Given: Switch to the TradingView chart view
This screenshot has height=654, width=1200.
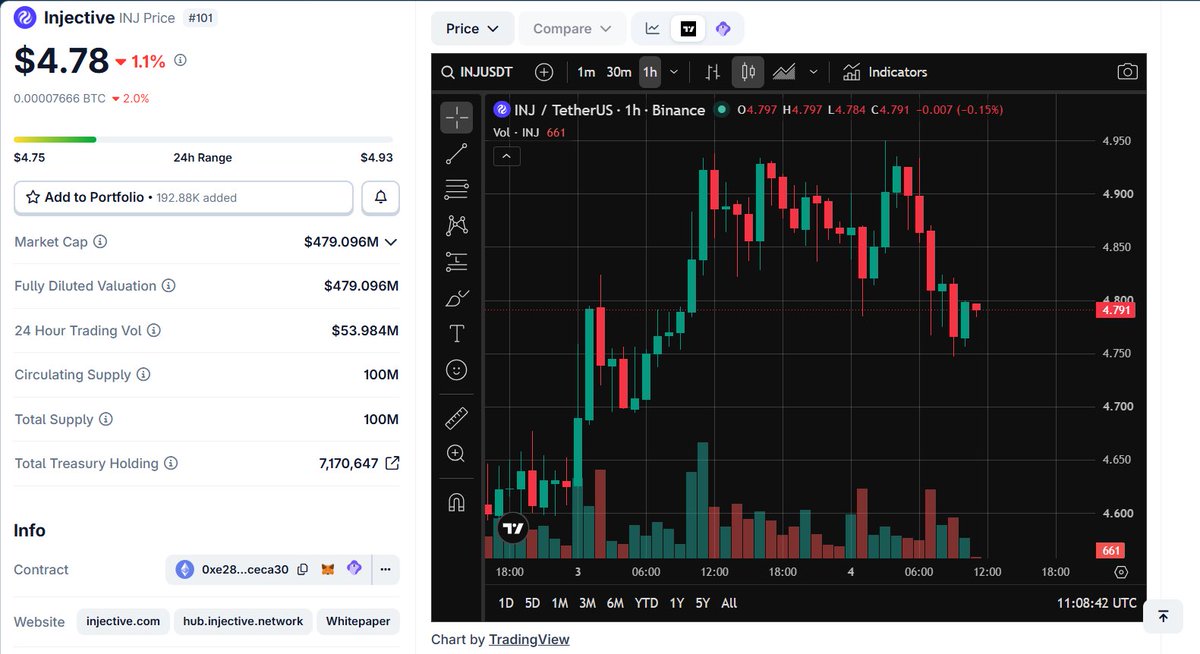Looking at the screenshot, I should point(688,29).
